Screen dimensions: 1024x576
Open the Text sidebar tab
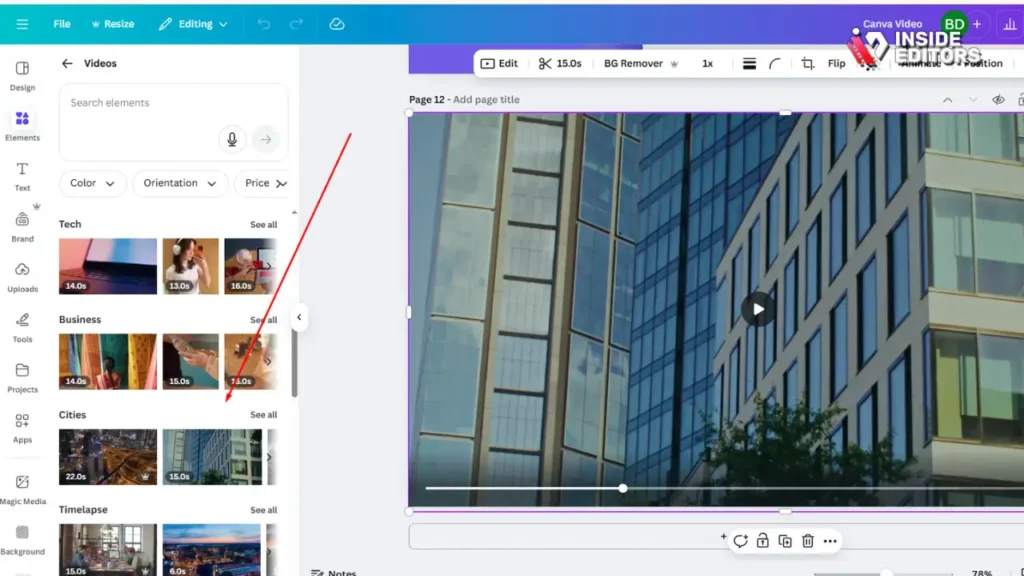pyautogui.click(x=22, y=176)
